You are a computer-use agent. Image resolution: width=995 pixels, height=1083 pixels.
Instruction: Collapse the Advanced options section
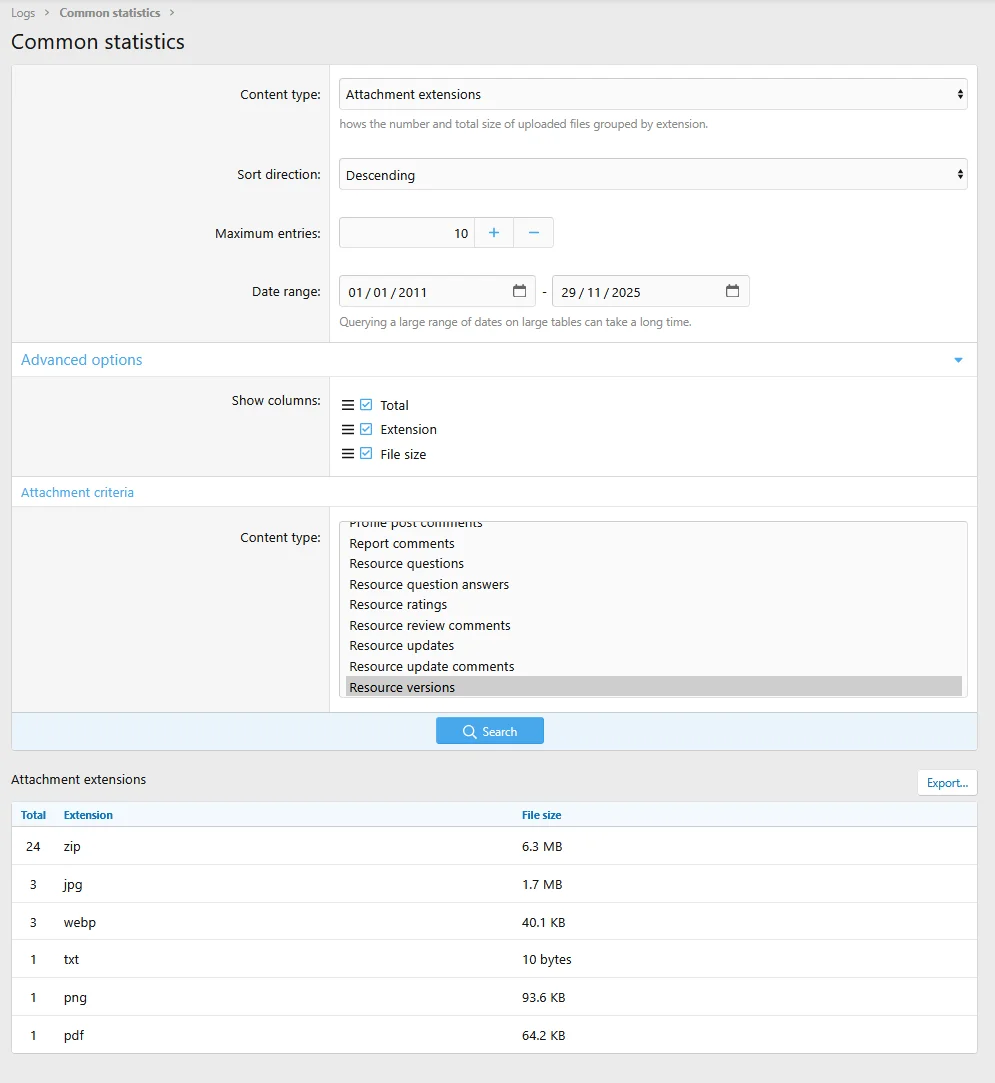(x=957, y=360)
